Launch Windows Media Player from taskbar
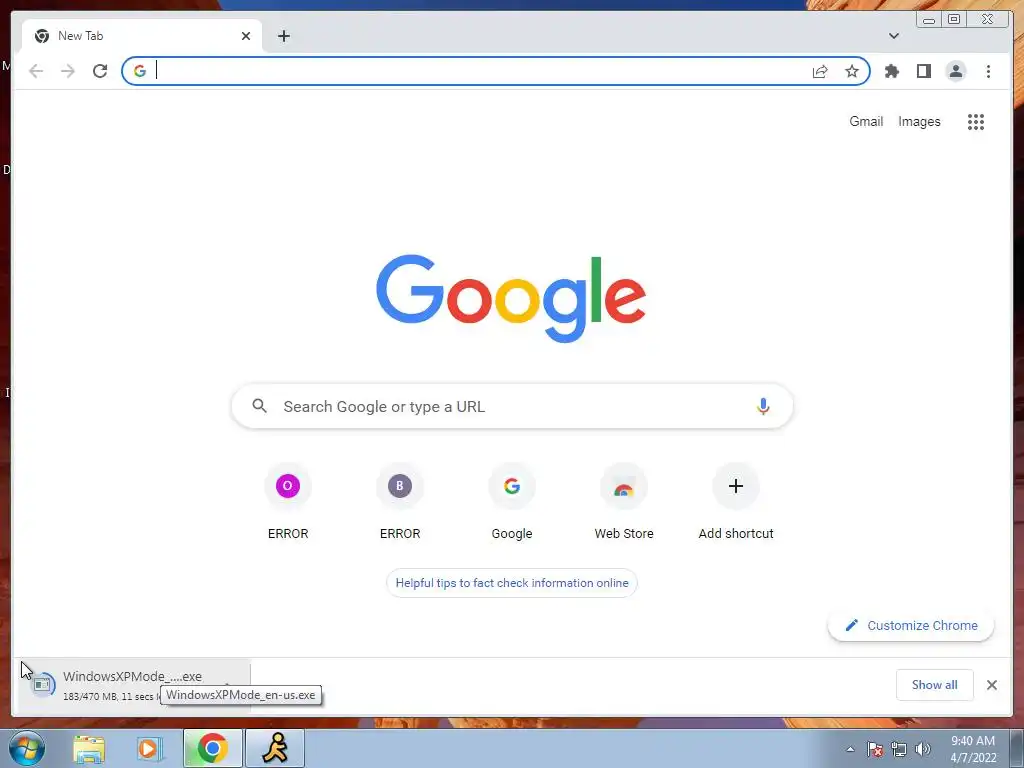This screenshot has height=768, width=1024. tap(150, 749)
